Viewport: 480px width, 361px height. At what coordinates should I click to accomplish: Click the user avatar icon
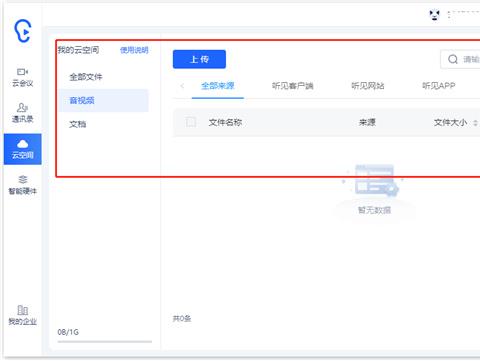tap(434, 15)
